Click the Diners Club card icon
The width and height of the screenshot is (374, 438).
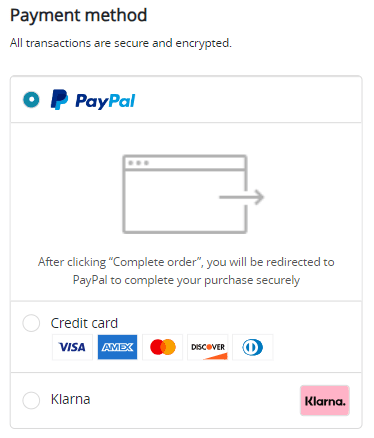[253, 347]
